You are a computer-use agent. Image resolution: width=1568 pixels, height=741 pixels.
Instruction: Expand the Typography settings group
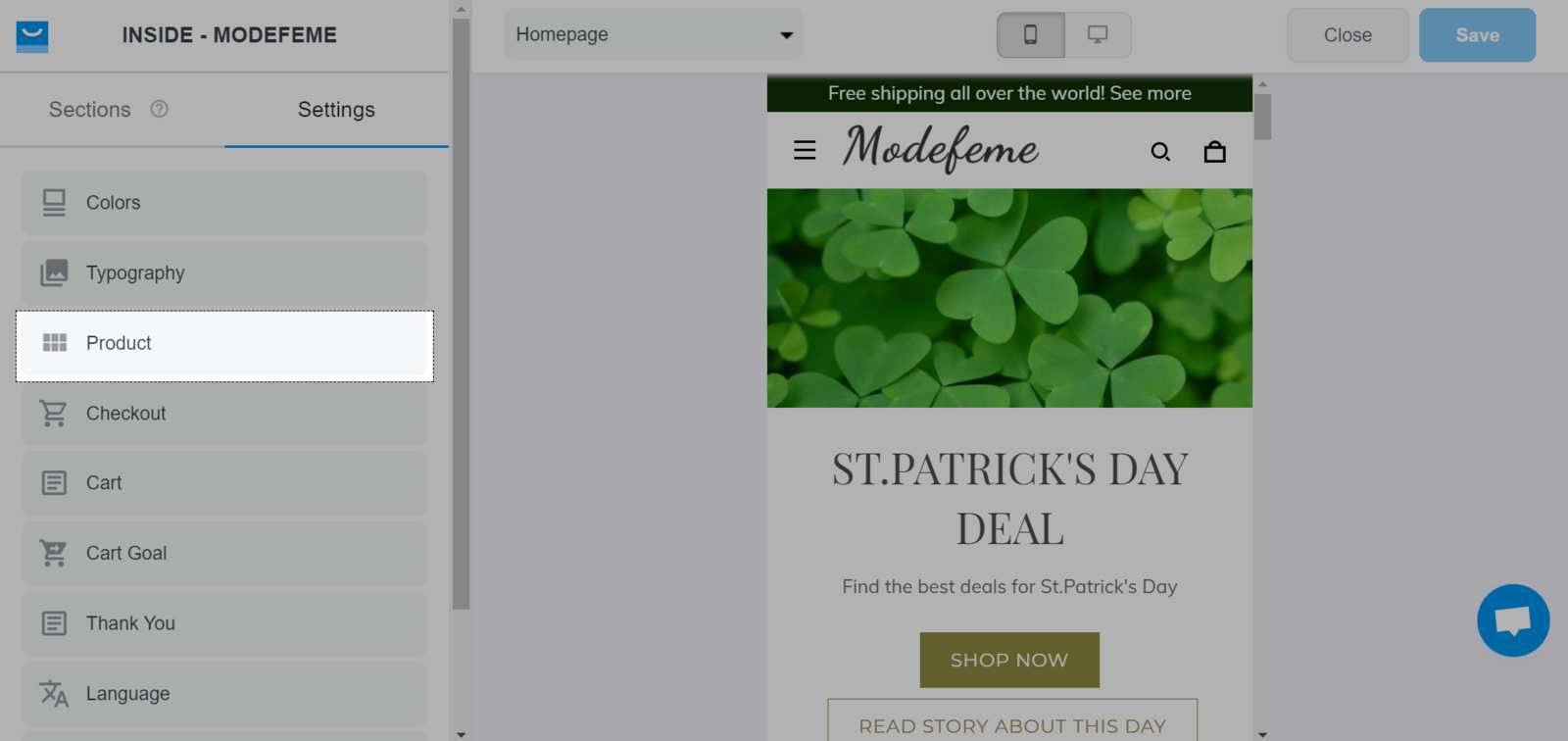224,273
